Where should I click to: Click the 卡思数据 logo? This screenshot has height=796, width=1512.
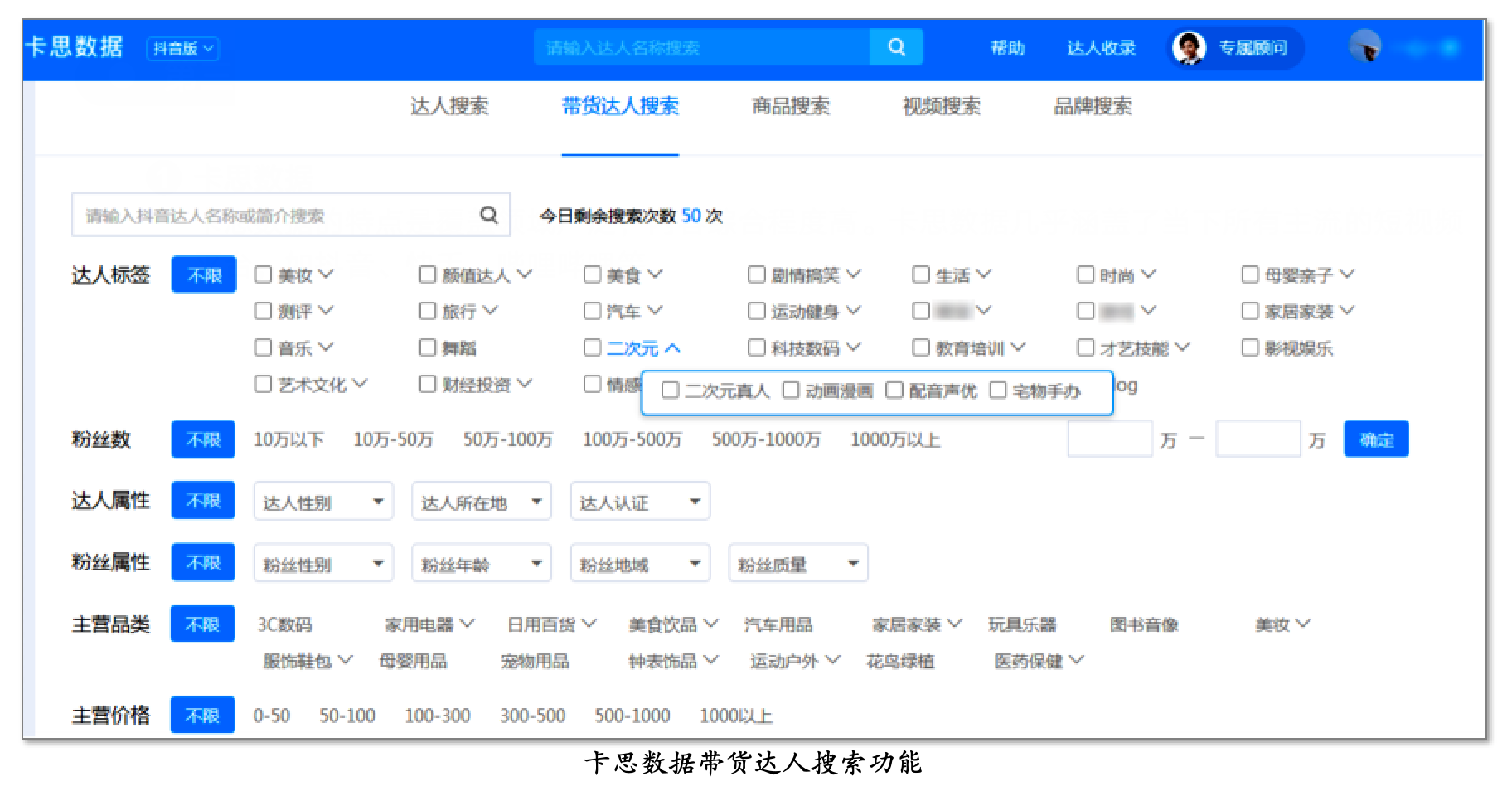[x=75, y=46]
